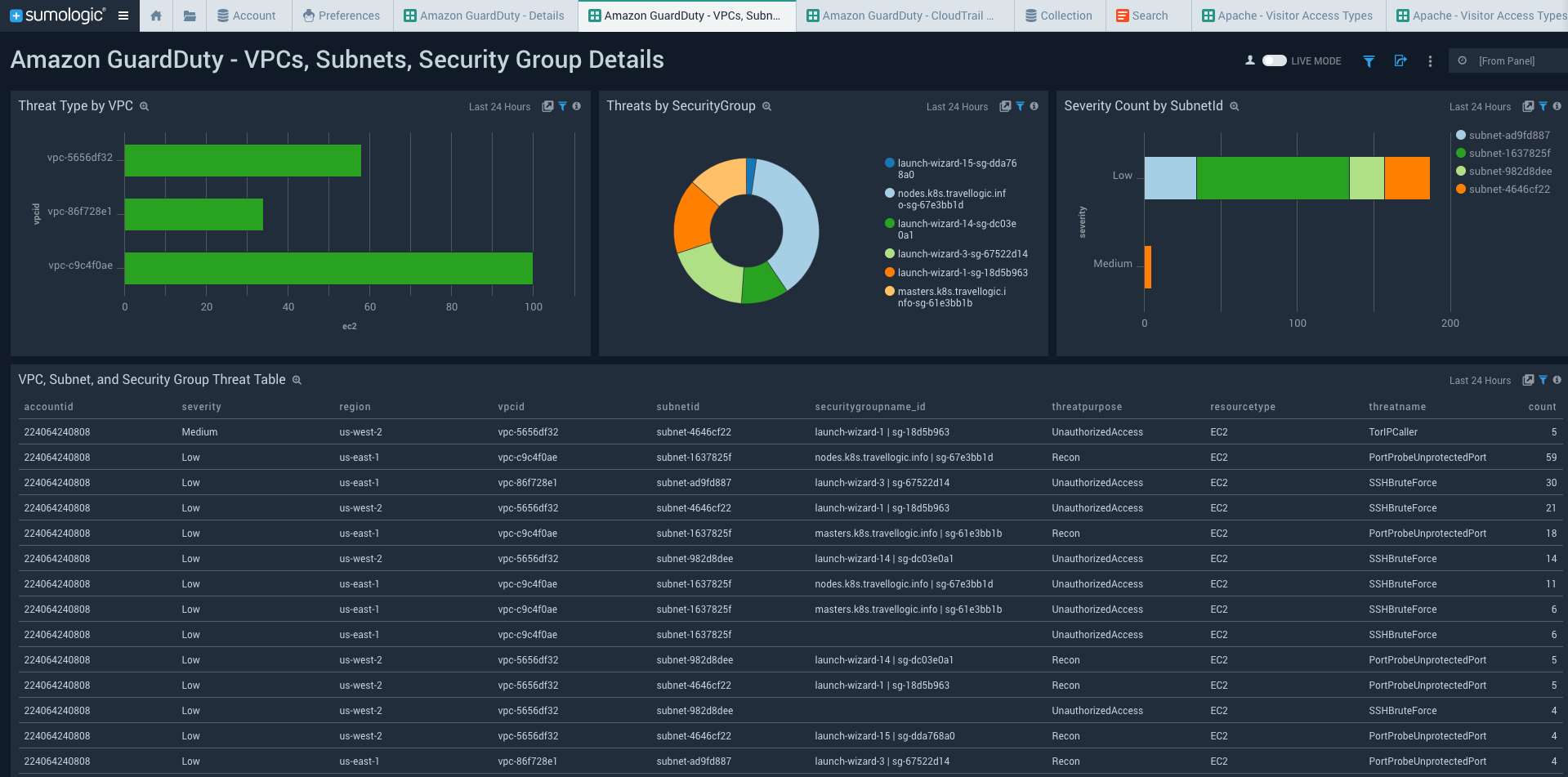Open the Library folder tab icon
The image size is (1568, 777).
pos(190,16)
